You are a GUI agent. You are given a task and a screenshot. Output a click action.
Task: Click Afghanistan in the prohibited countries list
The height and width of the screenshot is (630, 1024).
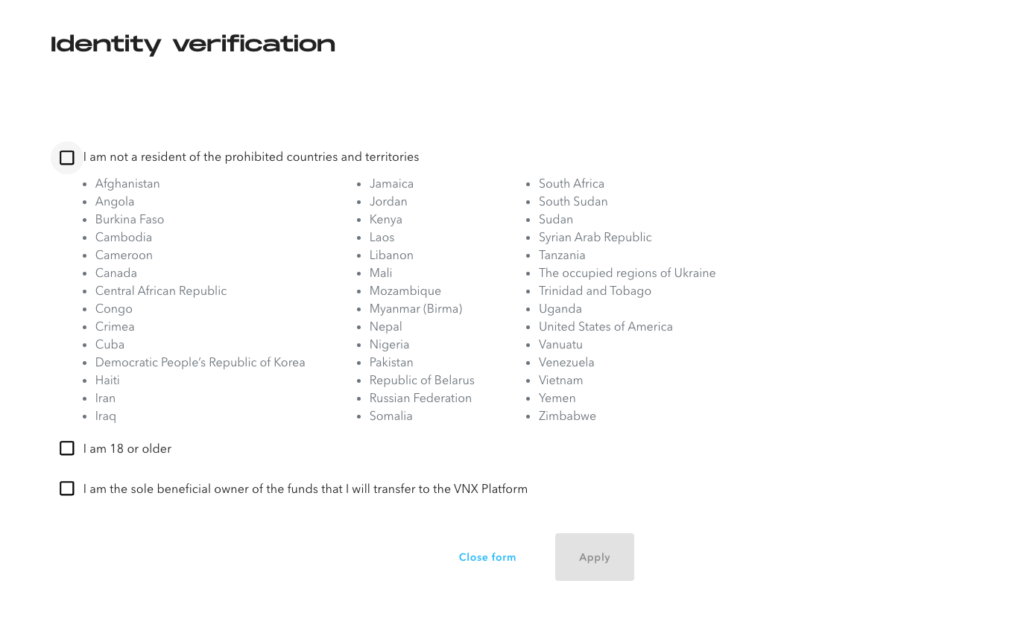click(127, 184)
